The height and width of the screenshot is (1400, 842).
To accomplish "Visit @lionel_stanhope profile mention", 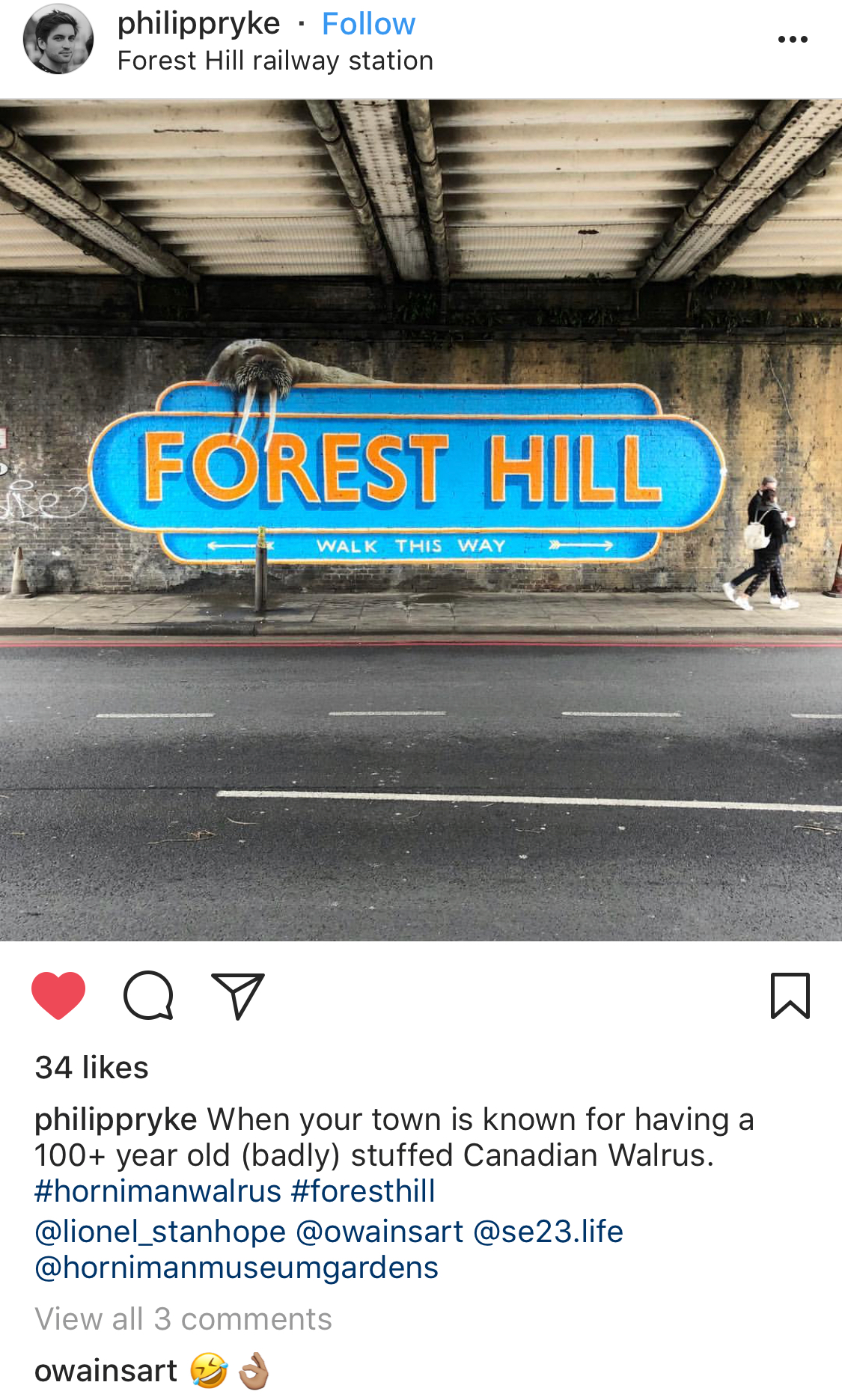I will [160, 1232].
